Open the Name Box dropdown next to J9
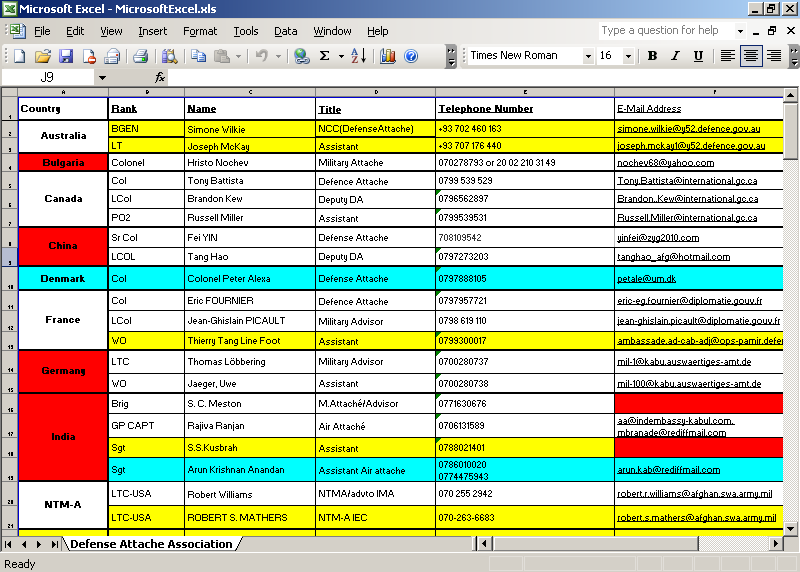 pyautogui.click(x=101, y=77)
